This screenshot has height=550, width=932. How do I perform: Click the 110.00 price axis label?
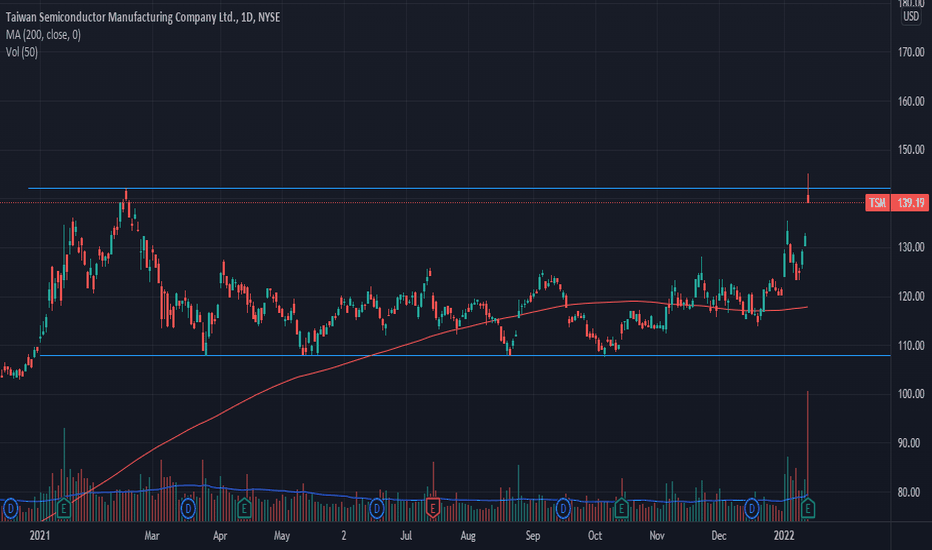click(911, 345)
